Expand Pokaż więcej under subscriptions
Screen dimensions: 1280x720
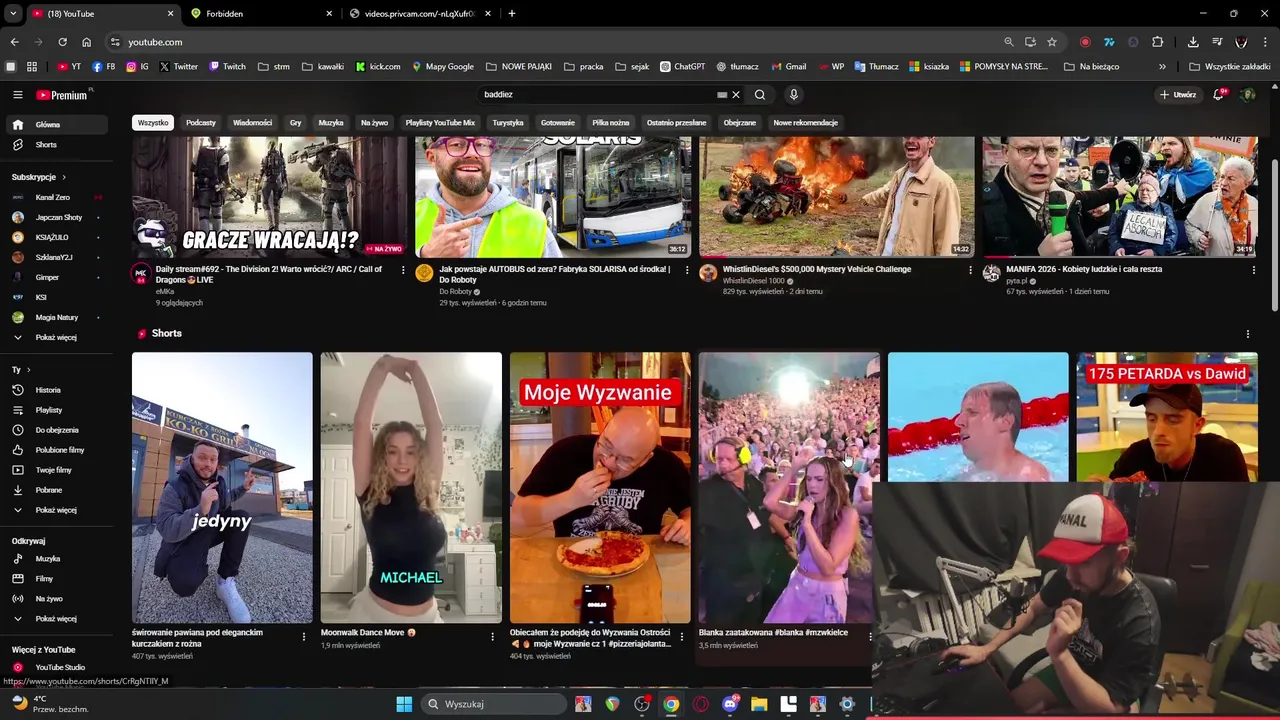[x=56, y=337]
